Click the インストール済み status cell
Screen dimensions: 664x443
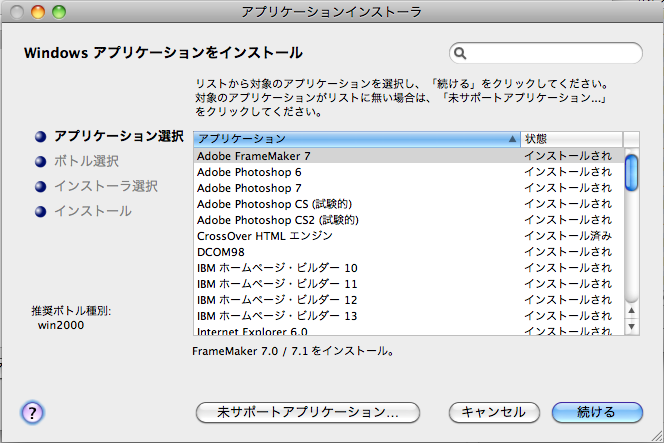pyautogui.click(x=568, y=236)
